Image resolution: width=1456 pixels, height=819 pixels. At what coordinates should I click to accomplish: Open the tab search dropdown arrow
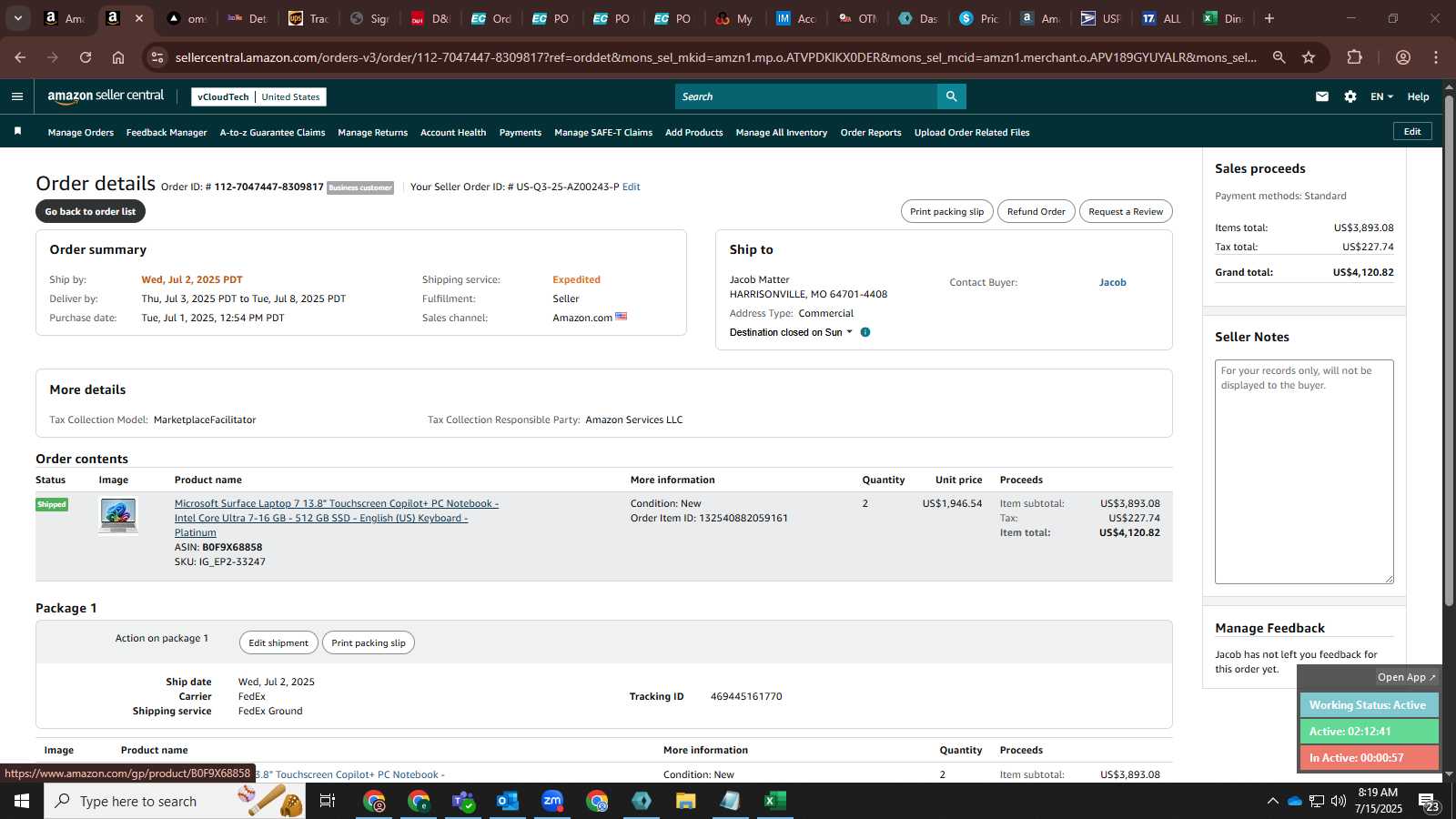[x=17, y=18]
